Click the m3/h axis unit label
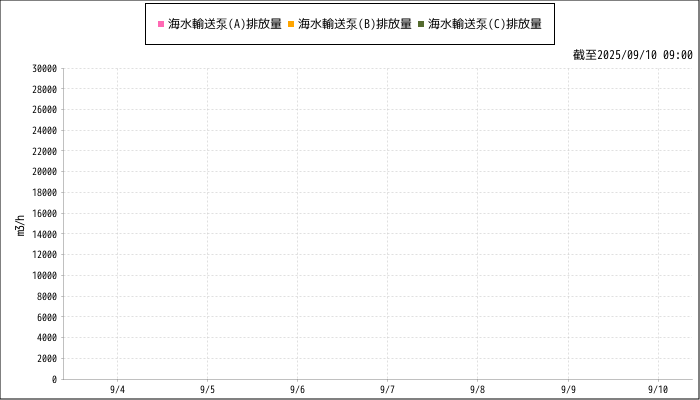700x400 pixels. pos(21,225)
